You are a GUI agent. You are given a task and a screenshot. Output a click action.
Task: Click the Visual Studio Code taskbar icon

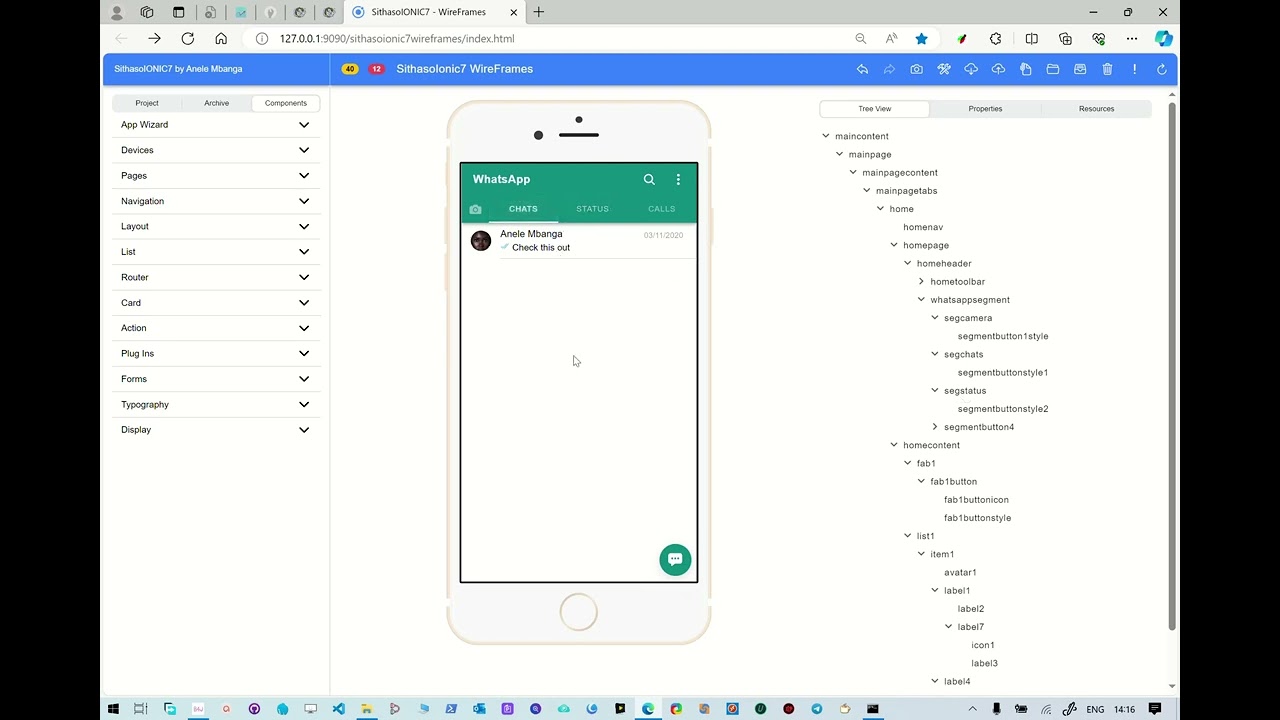(x=339, y=709)
